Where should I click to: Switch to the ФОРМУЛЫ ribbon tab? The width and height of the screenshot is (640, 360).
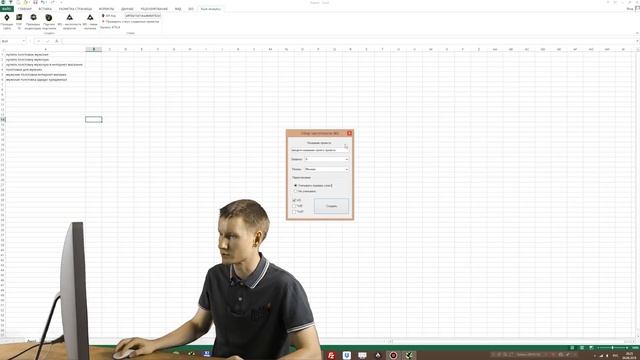[x=107, y=9]
